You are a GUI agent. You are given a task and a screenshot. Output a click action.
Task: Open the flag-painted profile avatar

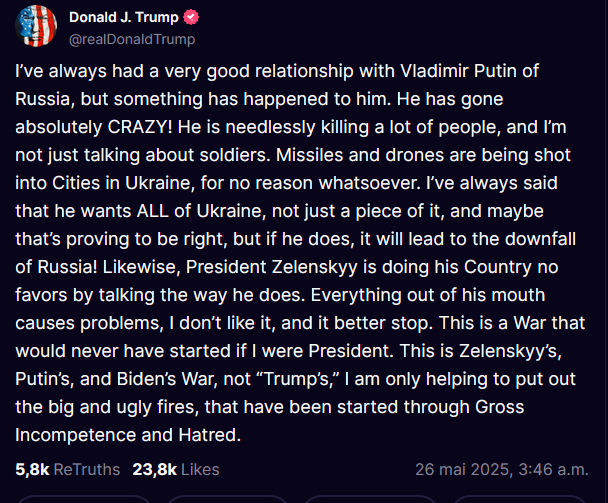(x=36, y=26)
